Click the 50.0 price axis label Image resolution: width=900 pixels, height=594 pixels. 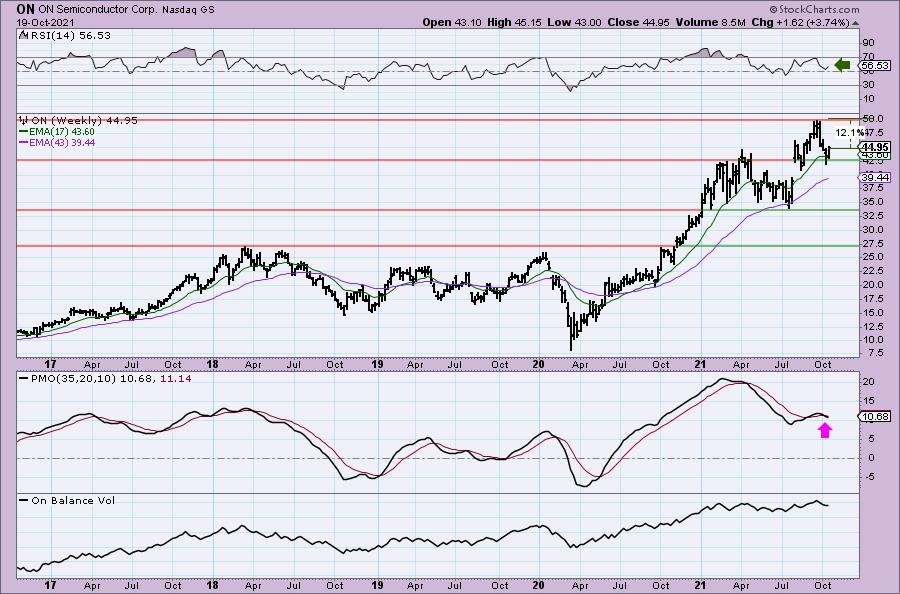[872, 119]
